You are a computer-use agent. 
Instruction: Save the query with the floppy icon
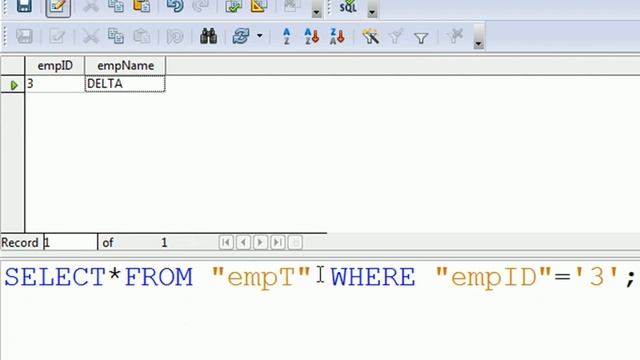[x=24, y=6]
